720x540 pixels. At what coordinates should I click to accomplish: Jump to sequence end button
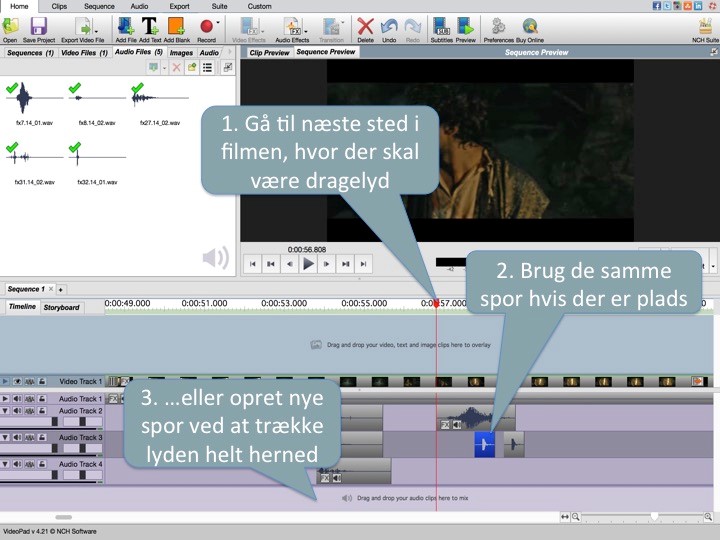pyautogui.click(x=364, y=264)
